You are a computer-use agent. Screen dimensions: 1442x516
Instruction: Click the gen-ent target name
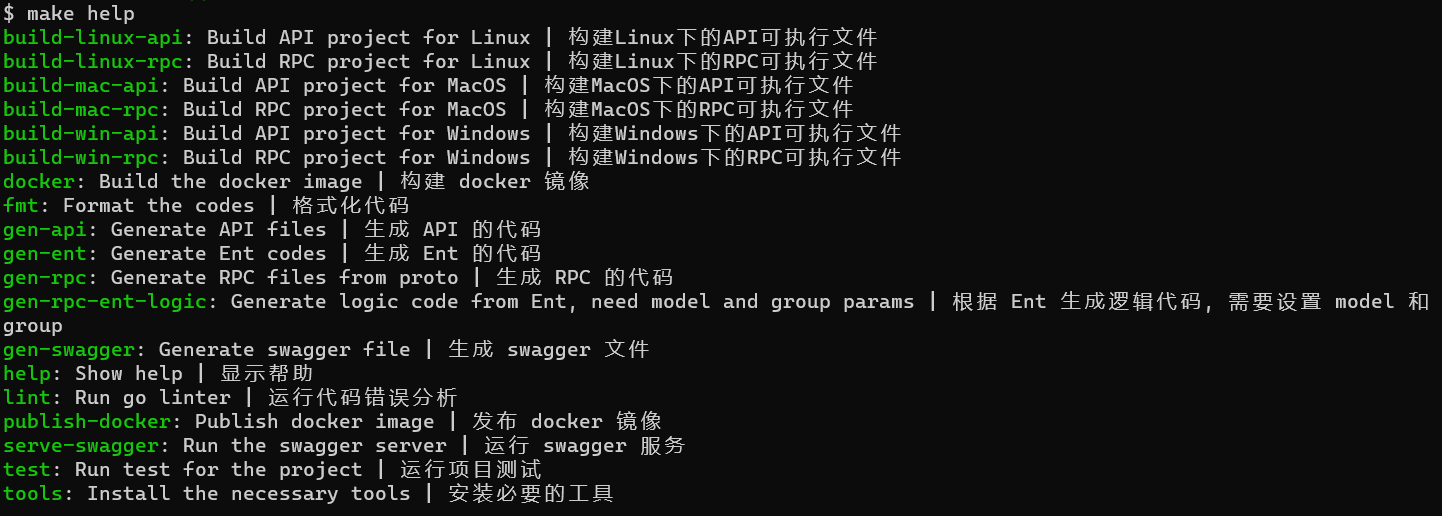tap(44, 254)
